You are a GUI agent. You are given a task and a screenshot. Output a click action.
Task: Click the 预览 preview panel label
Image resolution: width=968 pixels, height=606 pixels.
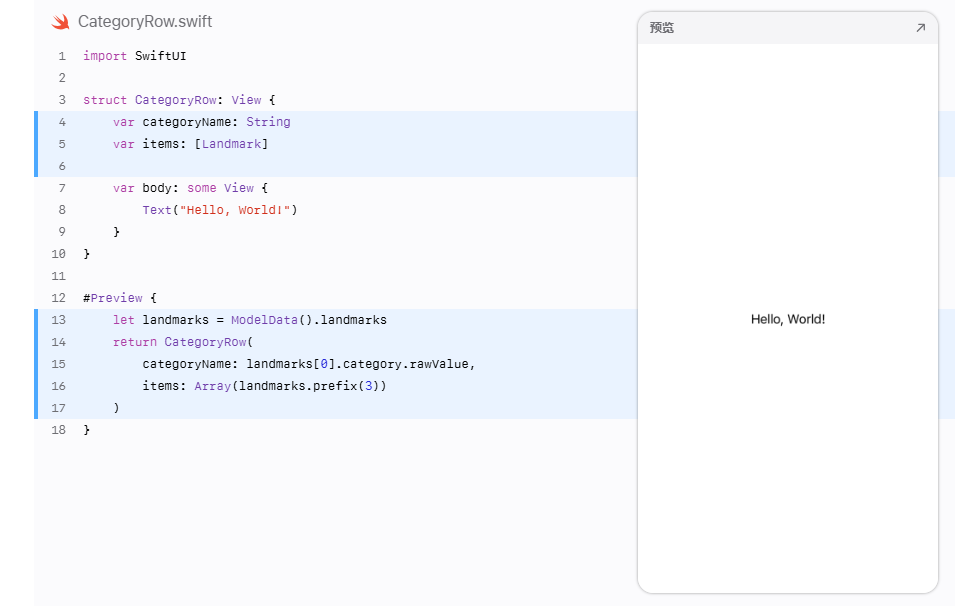[662, 28]
